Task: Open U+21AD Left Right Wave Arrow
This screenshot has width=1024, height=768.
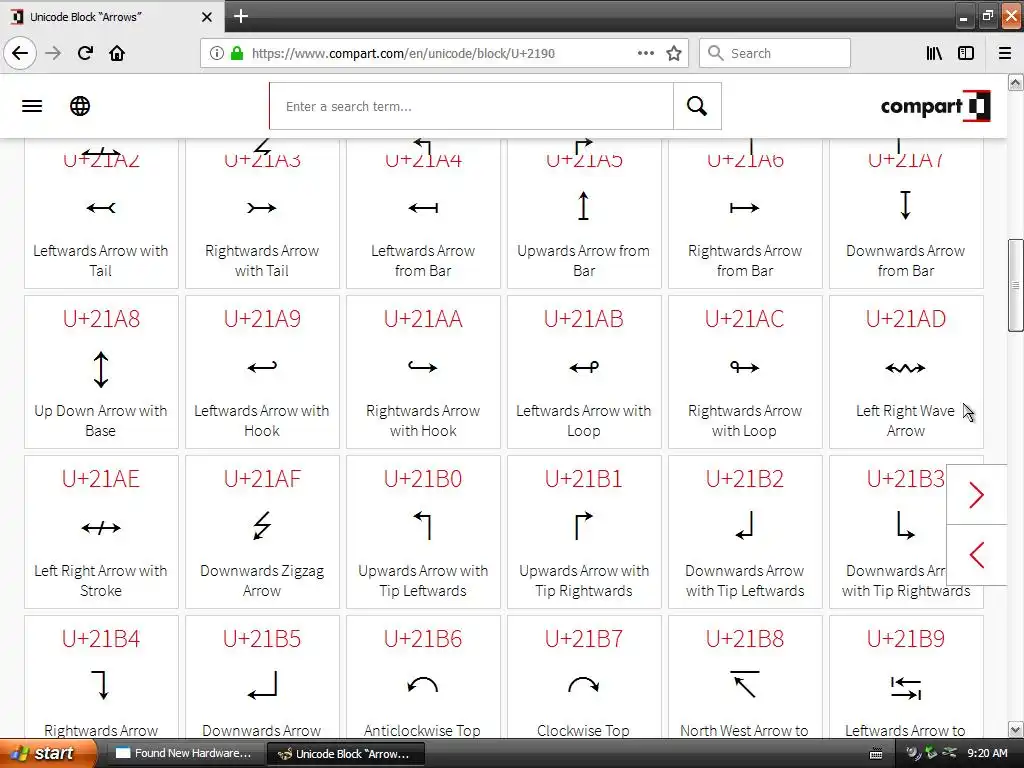Action: (x=906, y=372)
